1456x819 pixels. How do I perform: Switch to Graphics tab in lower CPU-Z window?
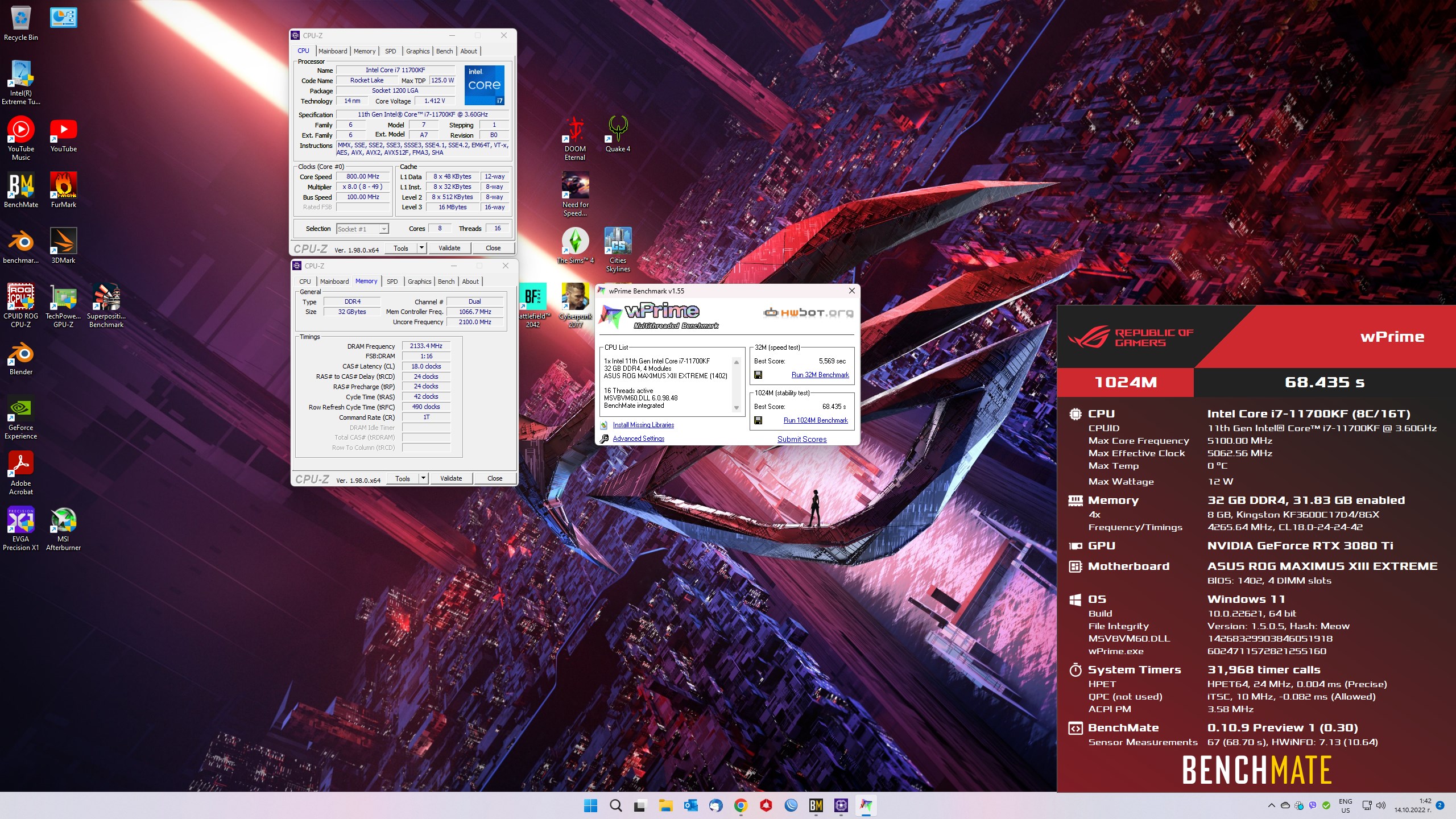click(420, 282)
